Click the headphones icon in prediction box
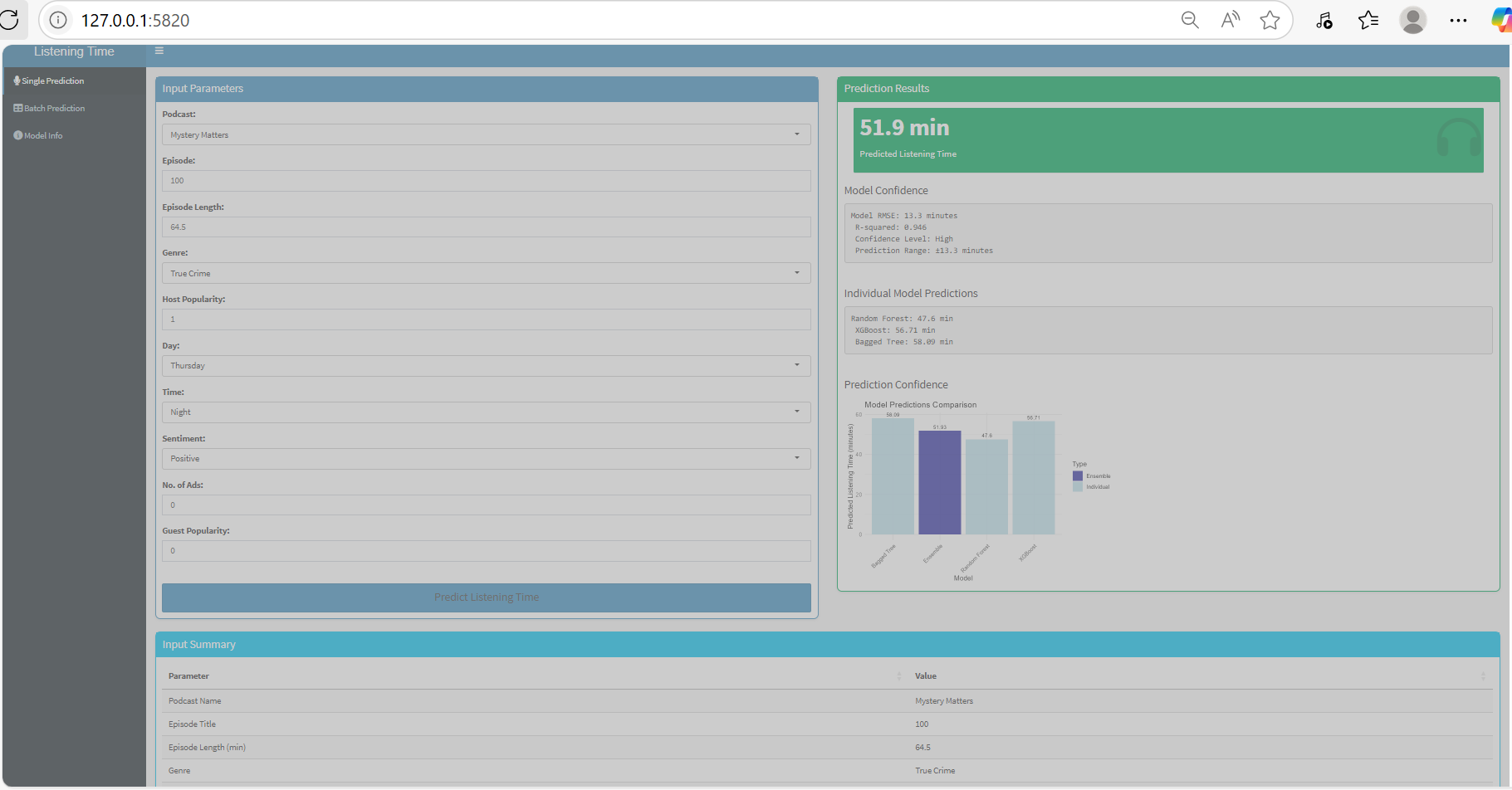The width and height of the screenshot is (1512, 790). 1458,138
